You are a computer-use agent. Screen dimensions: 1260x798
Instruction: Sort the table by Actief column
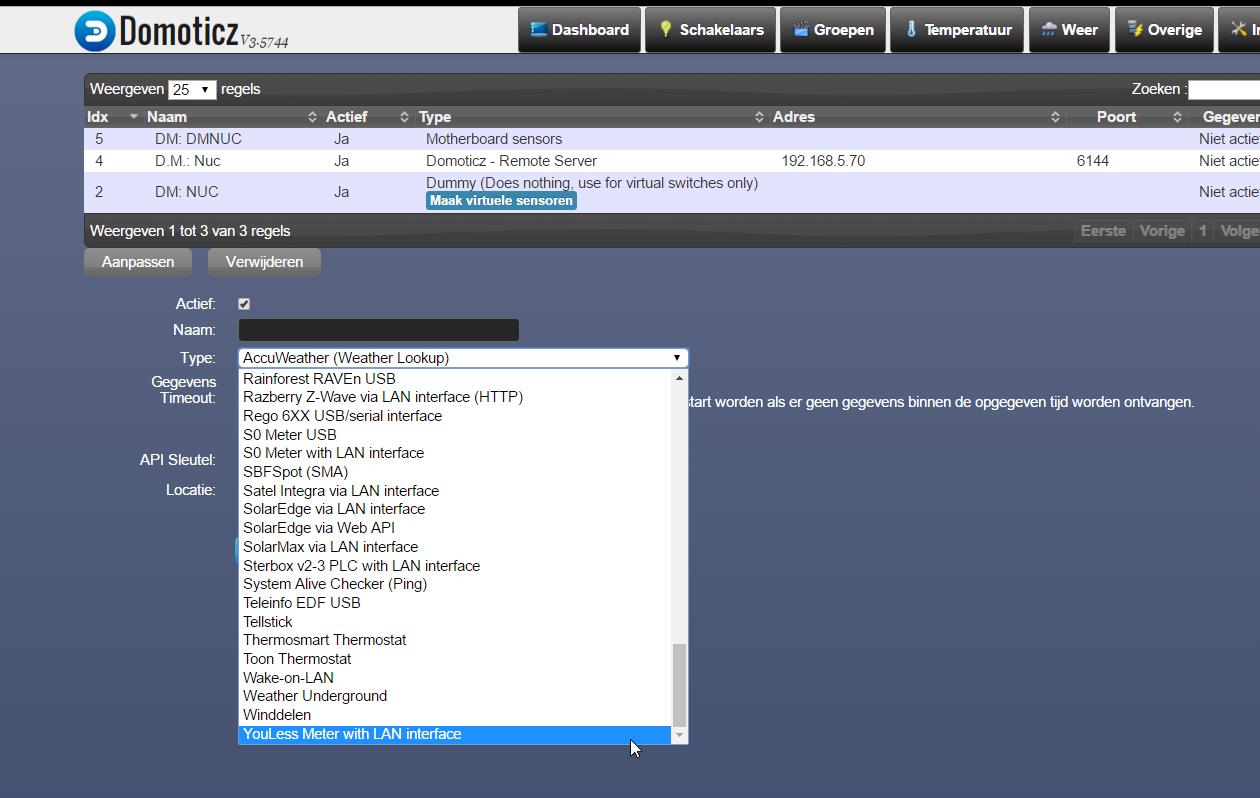coord(366,117)
